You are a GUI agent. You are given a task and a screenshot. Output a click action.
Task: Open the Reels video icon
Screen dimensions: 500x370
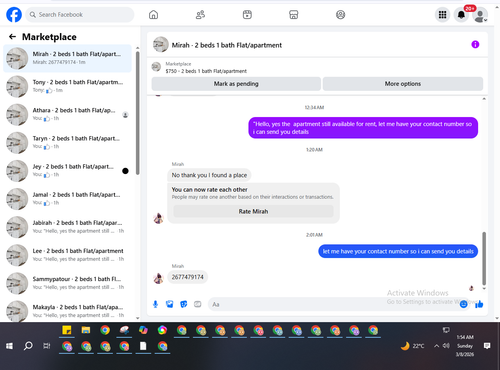point(247,15)
